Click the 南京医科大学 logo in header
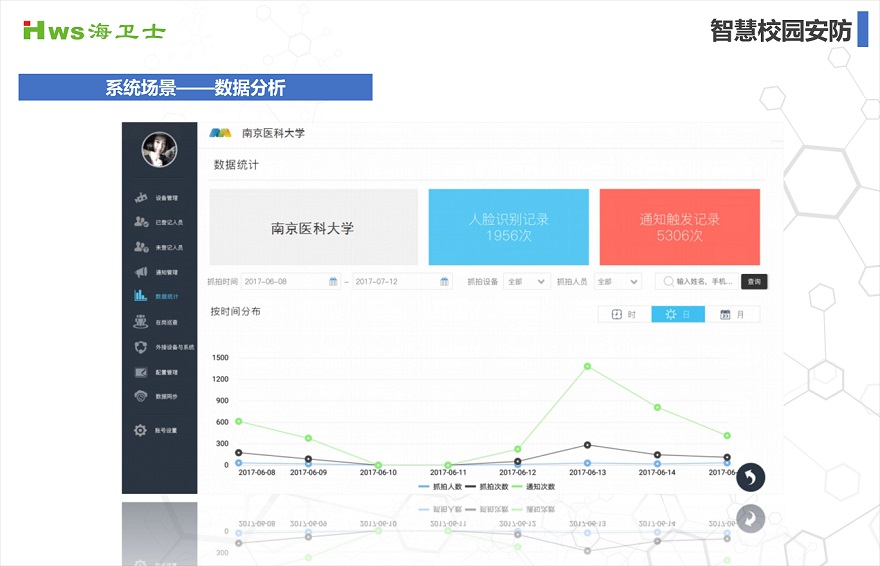 tap(221, 133)
